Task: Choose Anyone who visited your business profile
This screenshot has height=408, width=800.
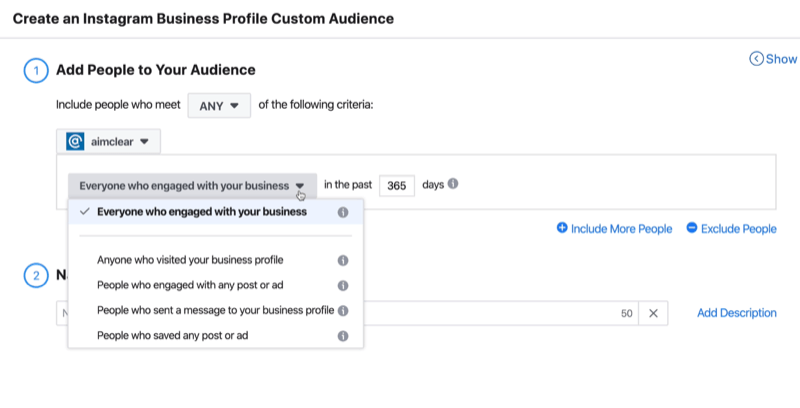Action: 215,260
